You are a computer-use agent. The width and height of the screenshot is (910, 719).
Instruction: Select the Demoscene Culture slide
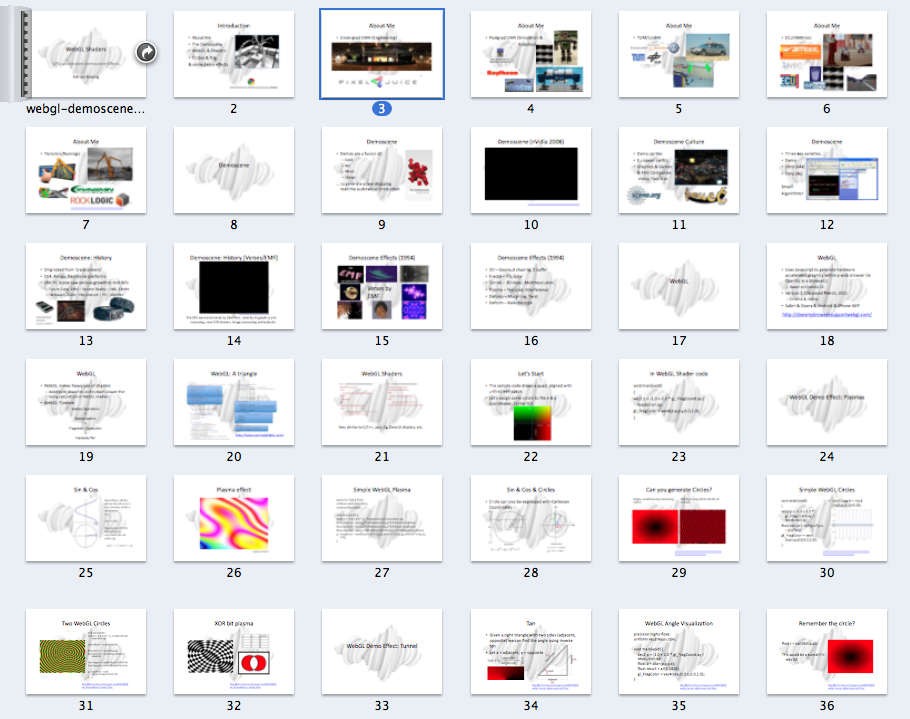tap(679, 170)
